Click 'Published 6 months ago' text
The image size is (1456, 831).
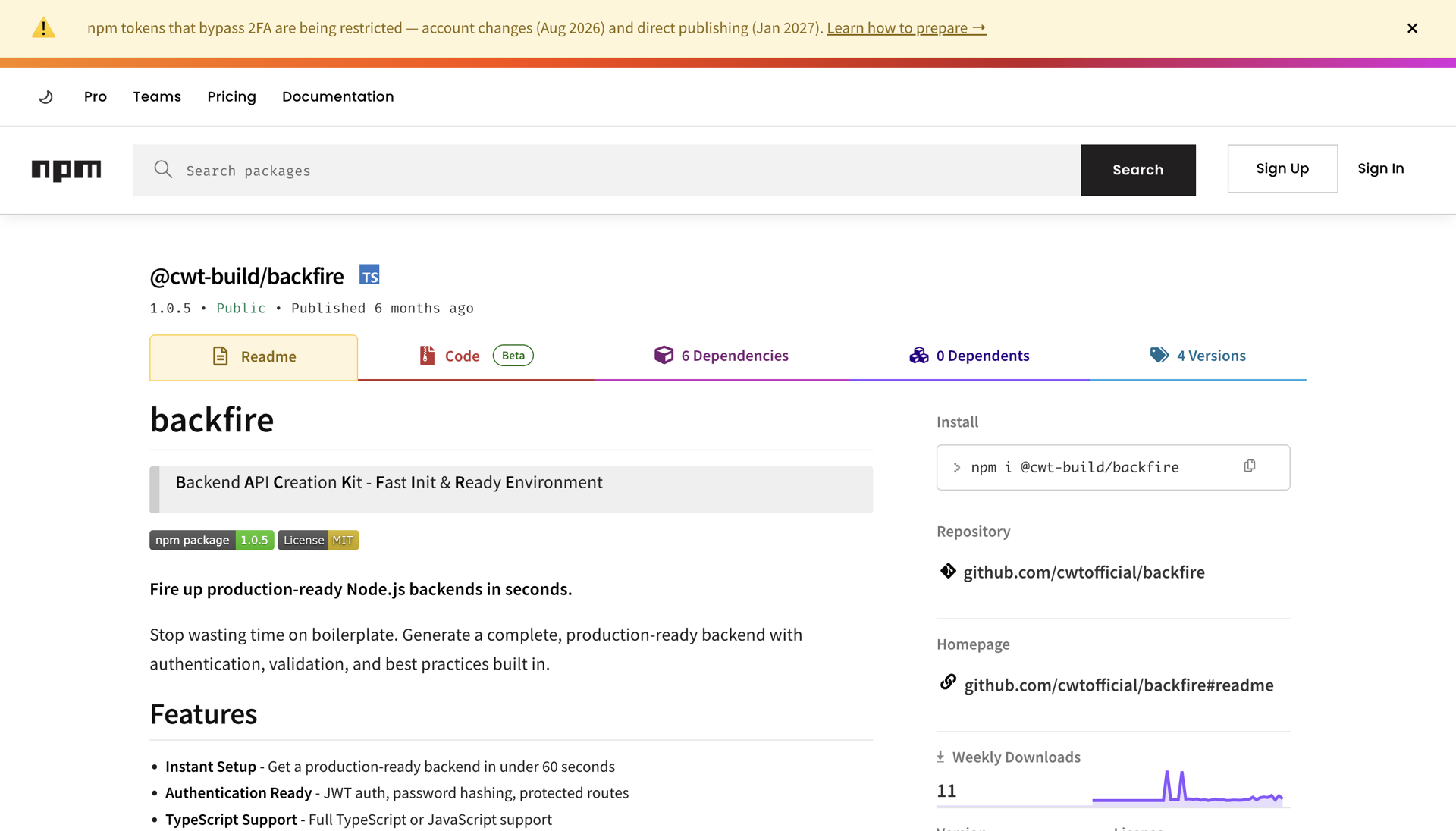(x=382, y=308)
